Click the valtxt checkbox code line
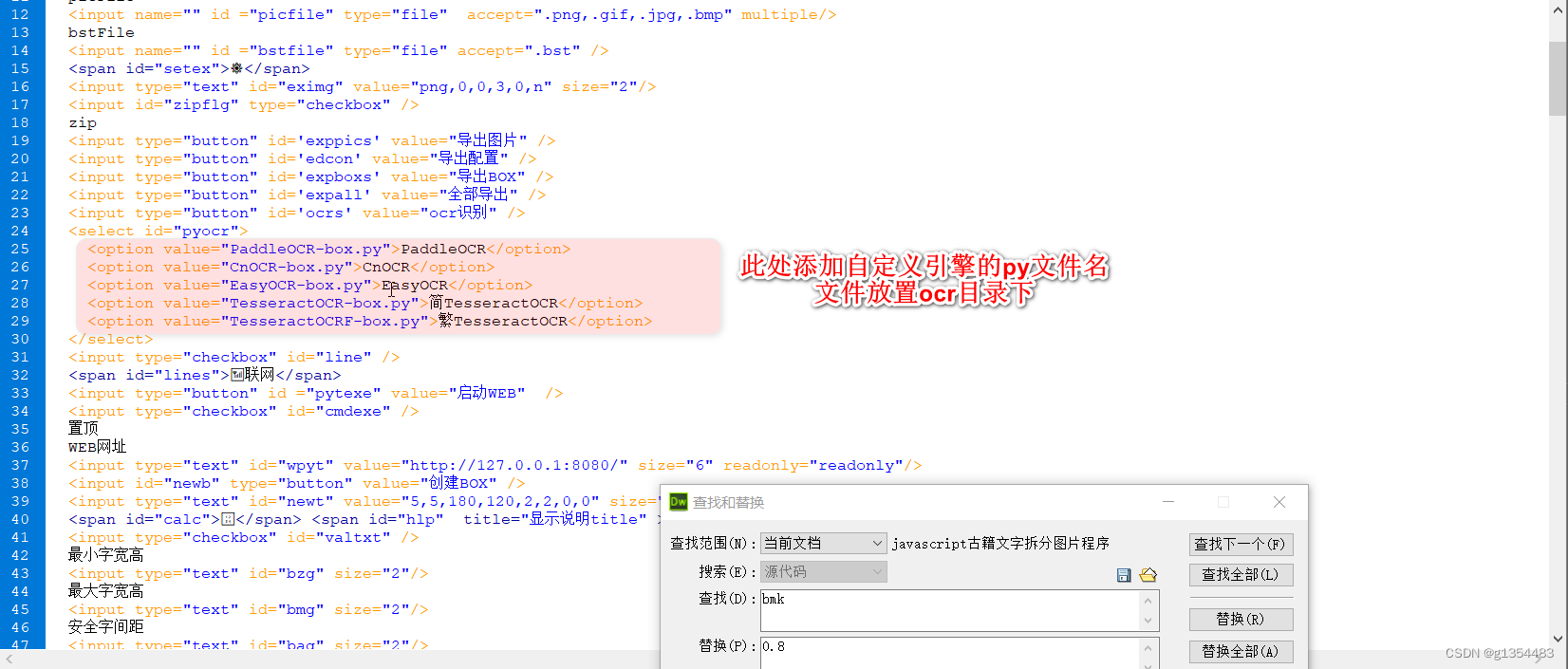The height and width of the screenshot is (669, 1568). pyautogui.click(x=243, y=537)
